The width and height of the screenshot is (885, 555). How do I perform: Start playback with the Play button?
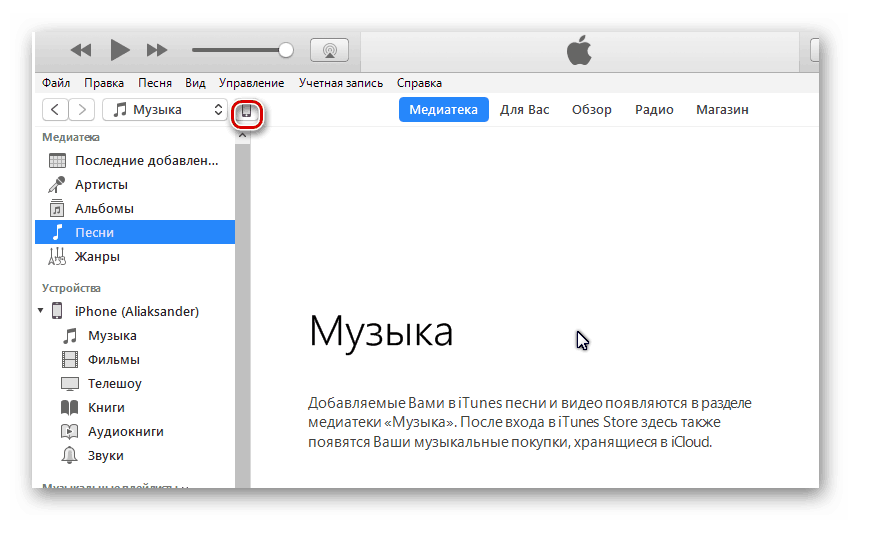pos(120,50)
